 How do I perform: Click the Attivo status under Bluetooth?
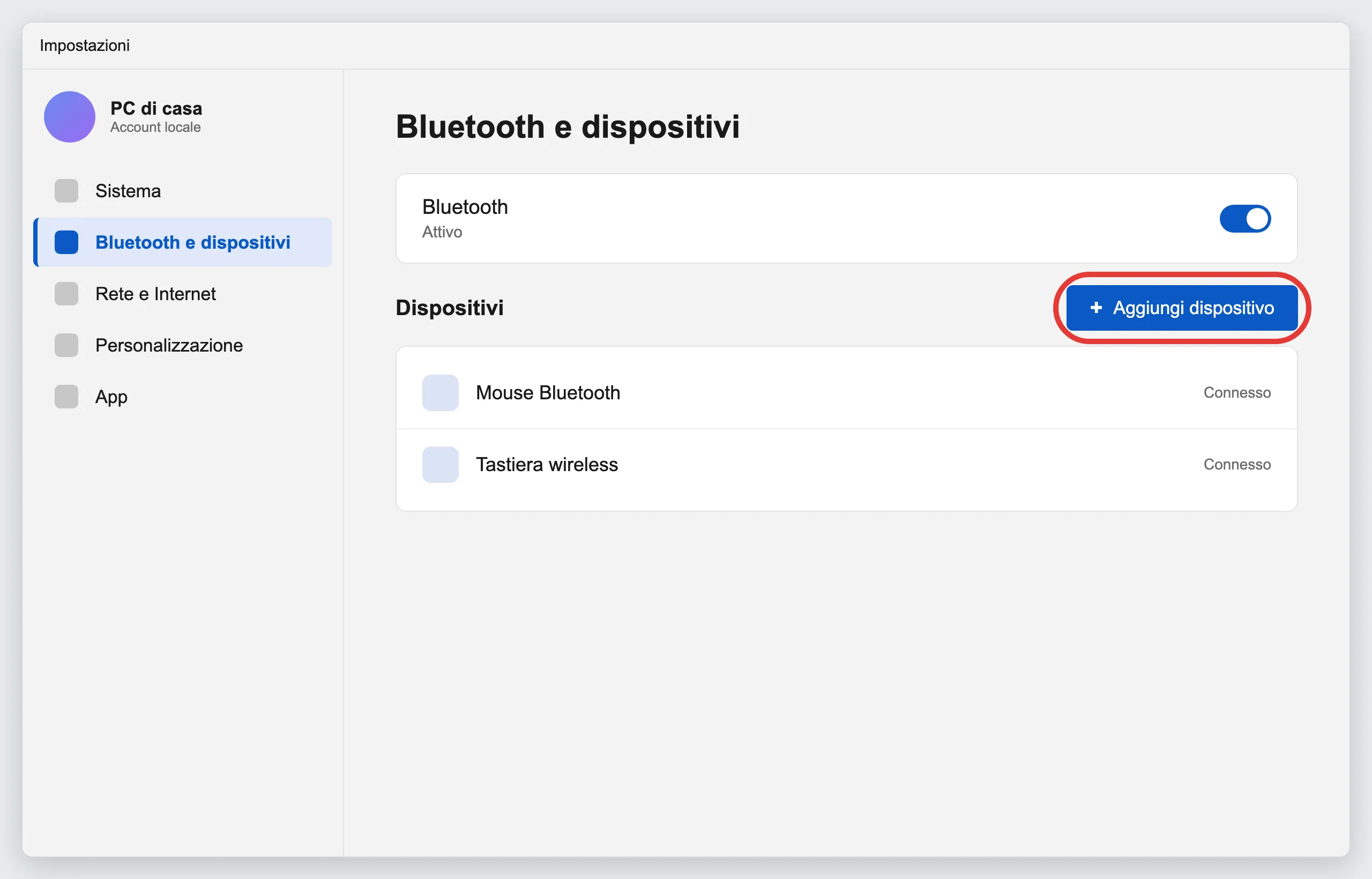[442, 232]
